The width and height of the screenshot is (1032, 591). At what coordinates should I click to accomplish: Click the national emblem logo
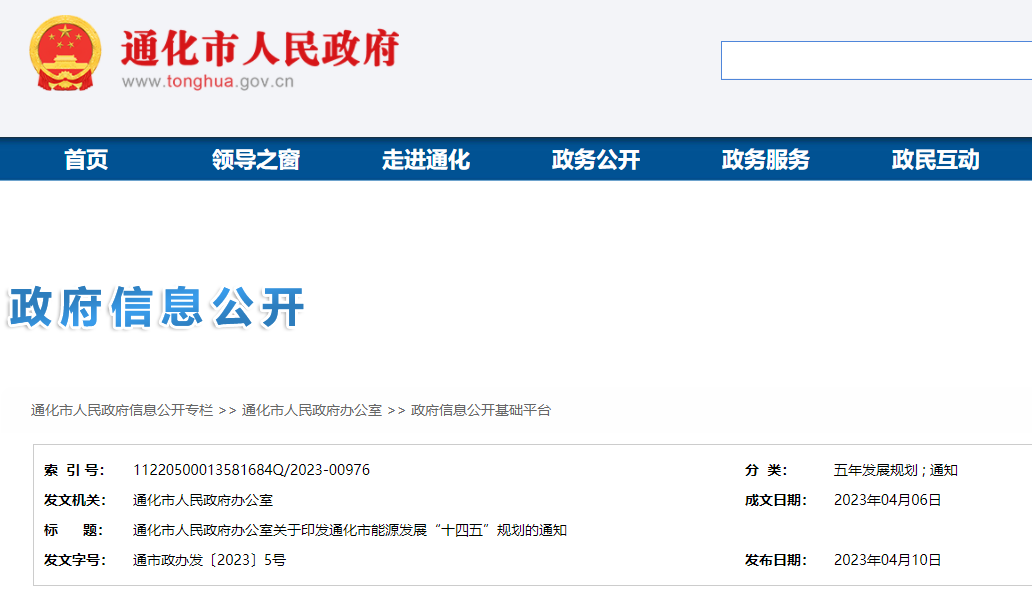[x=65, y=54]
